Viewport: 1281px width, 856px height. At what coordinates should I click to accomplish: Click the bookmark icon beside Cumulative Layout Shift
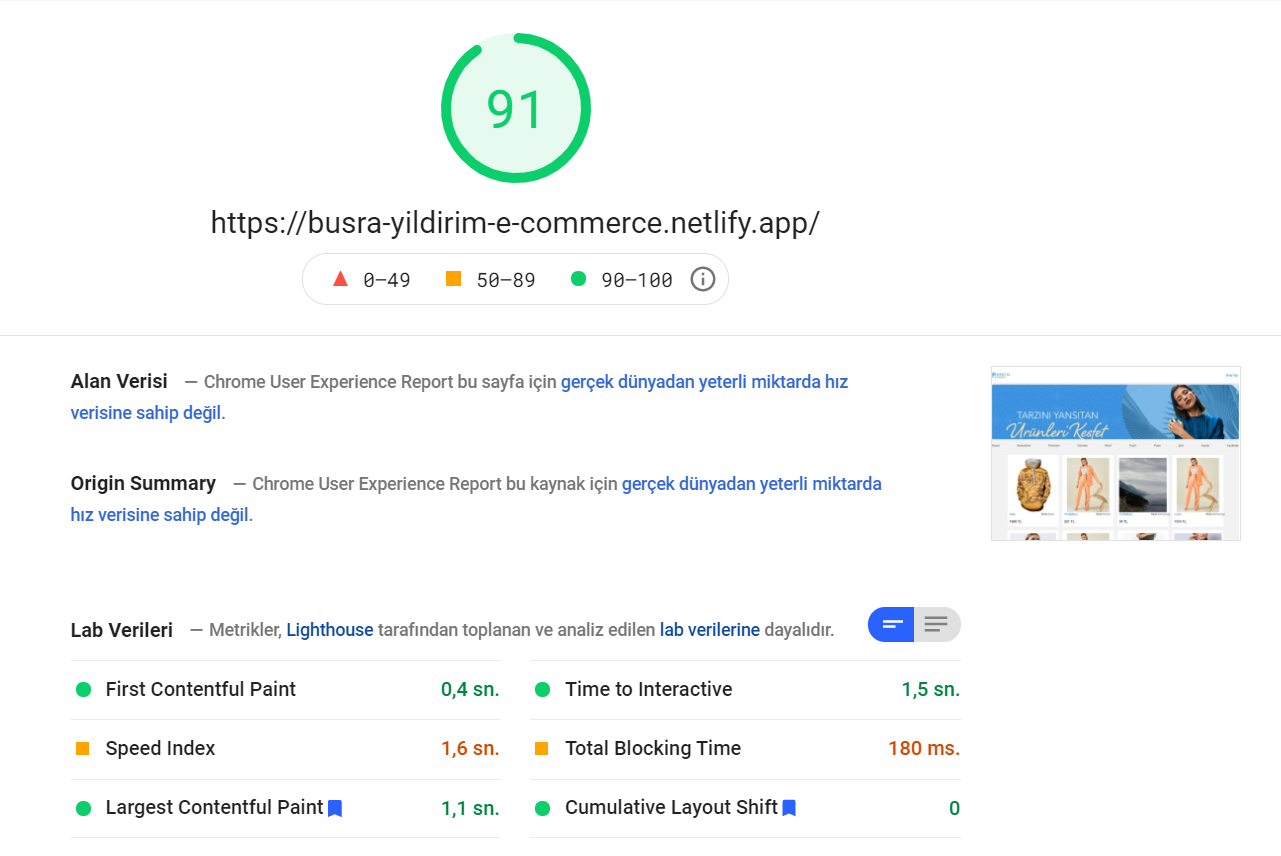[x=789, y=808]
